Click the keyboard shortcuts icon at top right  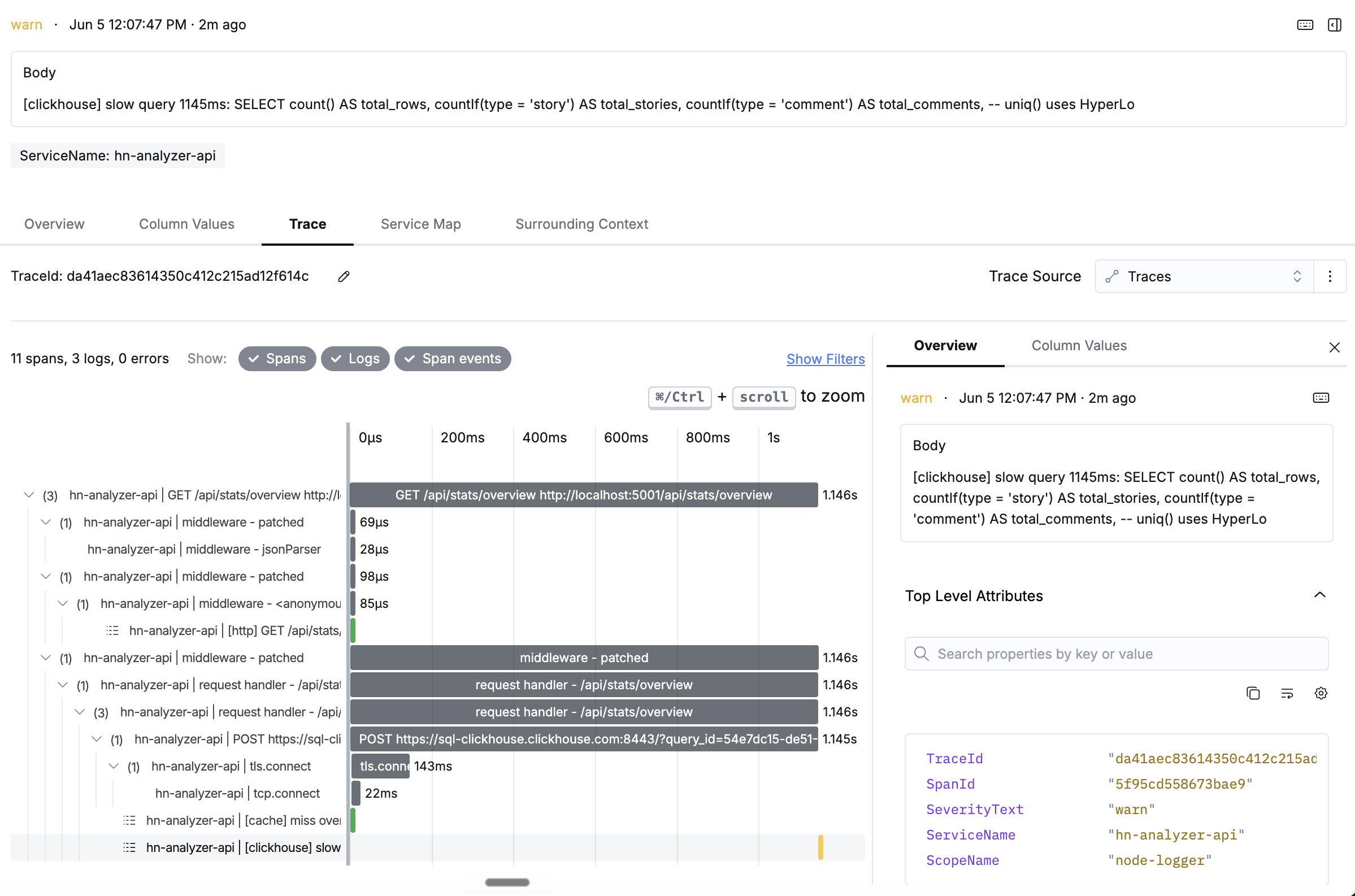(x=1305, y=24)
